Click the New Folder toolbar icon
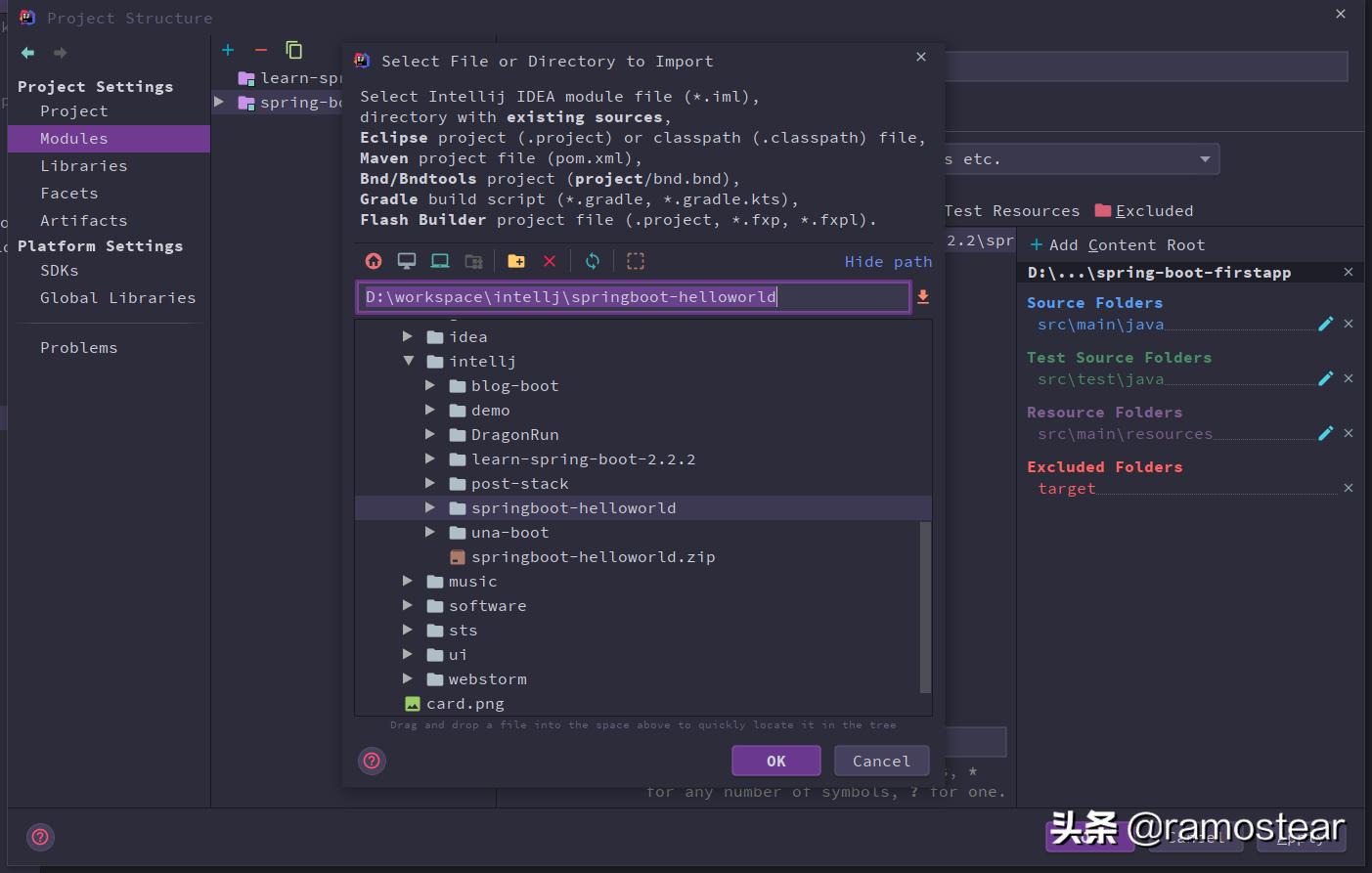The height and width of the screenshot is (873, 1372). 516,261
